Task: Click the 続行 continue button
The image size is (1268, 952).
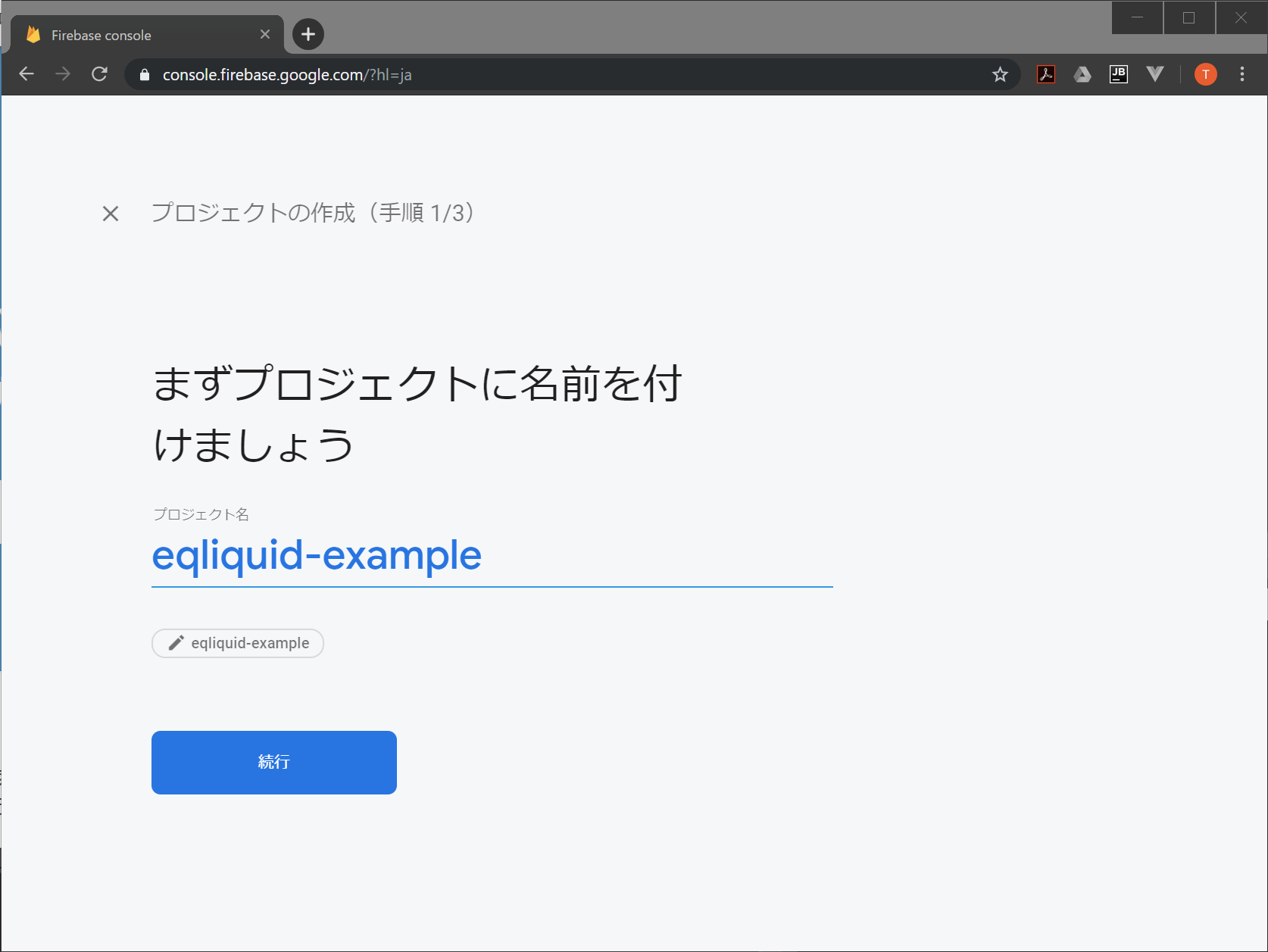Action: 273,762
